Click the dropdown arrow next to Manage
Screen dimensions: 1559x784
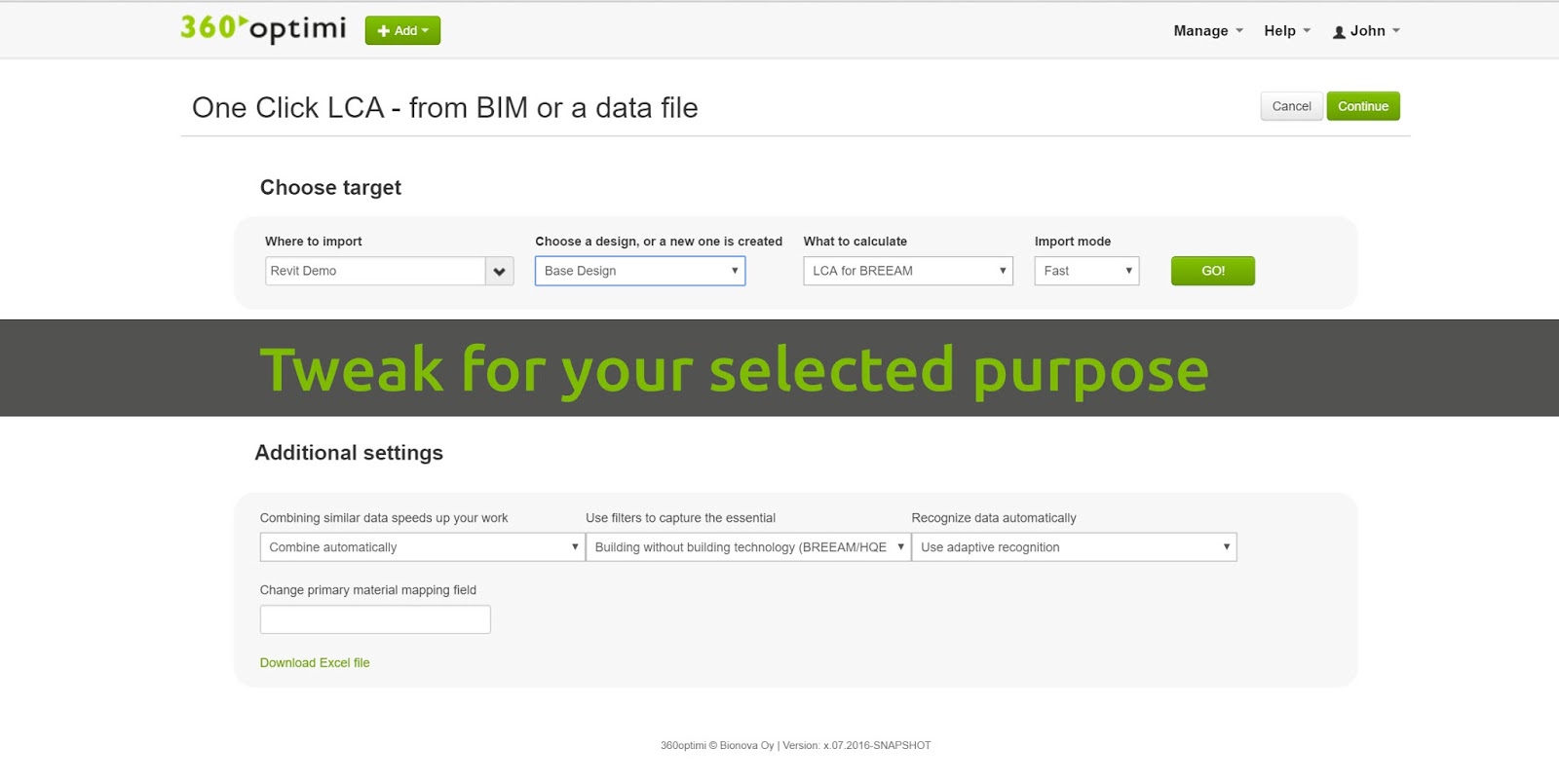pyautogui.click(x=1237, y=31)
